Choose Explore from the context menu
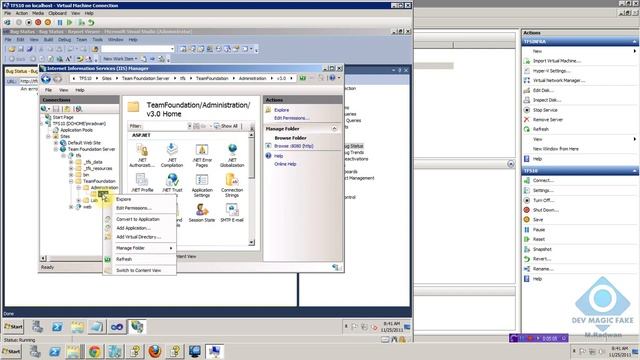The width and height of the screenshot is (640, 360). point(140,199)
